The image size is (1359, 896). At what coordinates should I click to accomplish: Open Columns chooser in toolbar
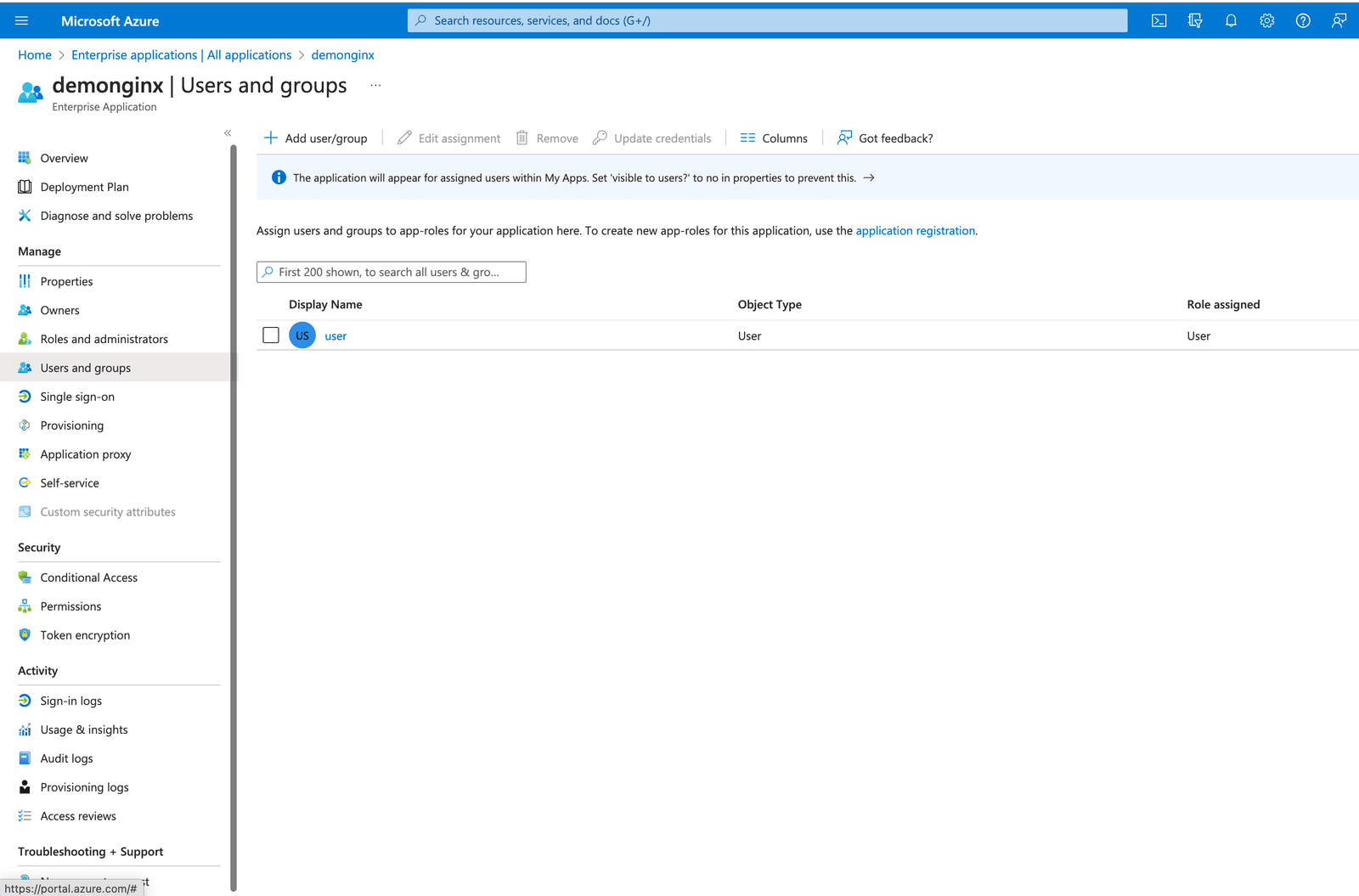point(774,138)
